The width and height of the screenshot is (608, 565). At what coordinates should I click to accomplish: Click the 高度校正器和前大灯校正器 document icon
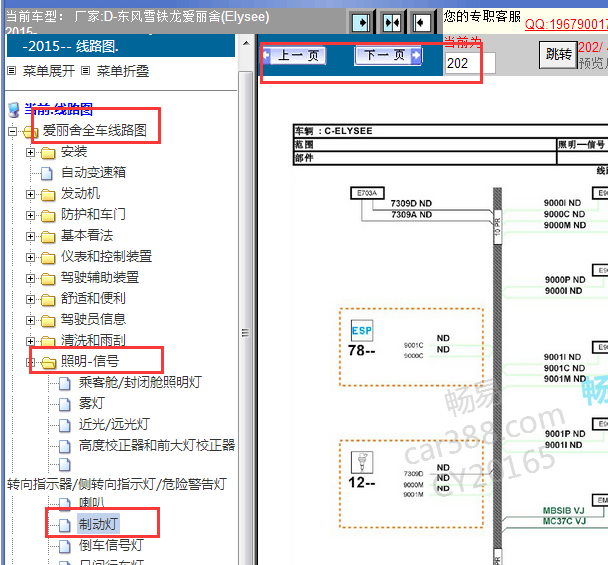(x=65, y=446)
